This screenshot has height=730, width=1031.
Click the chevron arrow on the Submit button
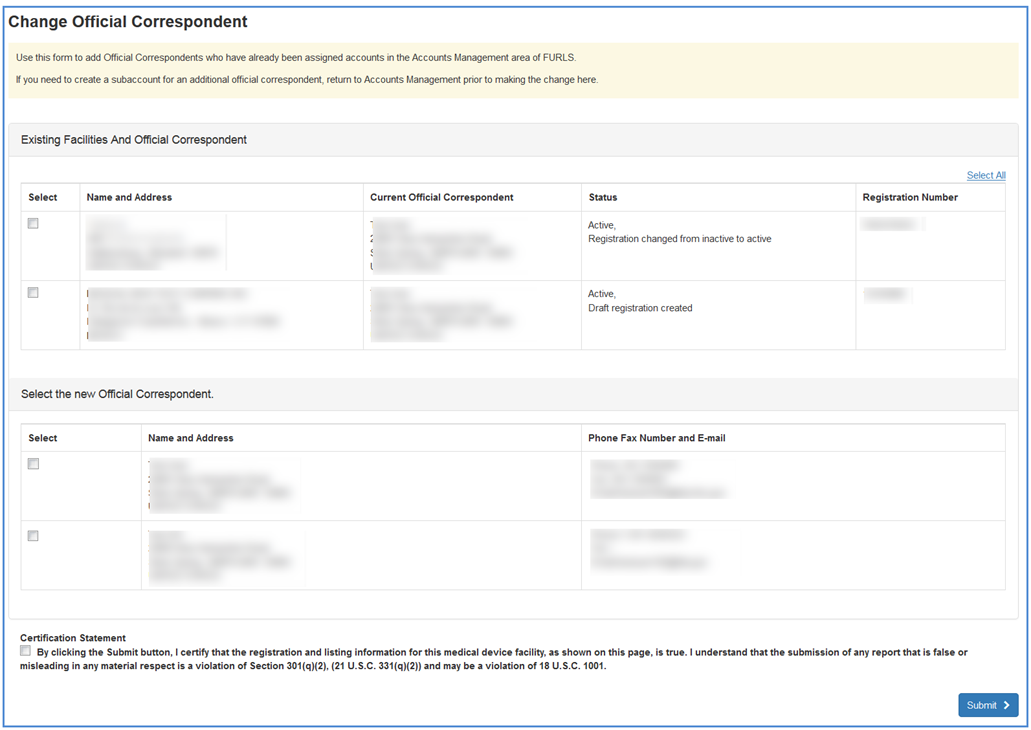[x=1006, y=705]
